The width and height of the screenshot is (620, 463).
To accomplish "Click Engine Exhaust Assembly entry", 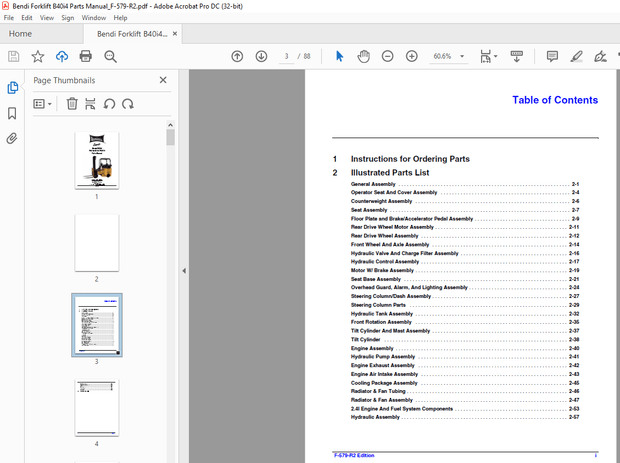I will (383, 366).
